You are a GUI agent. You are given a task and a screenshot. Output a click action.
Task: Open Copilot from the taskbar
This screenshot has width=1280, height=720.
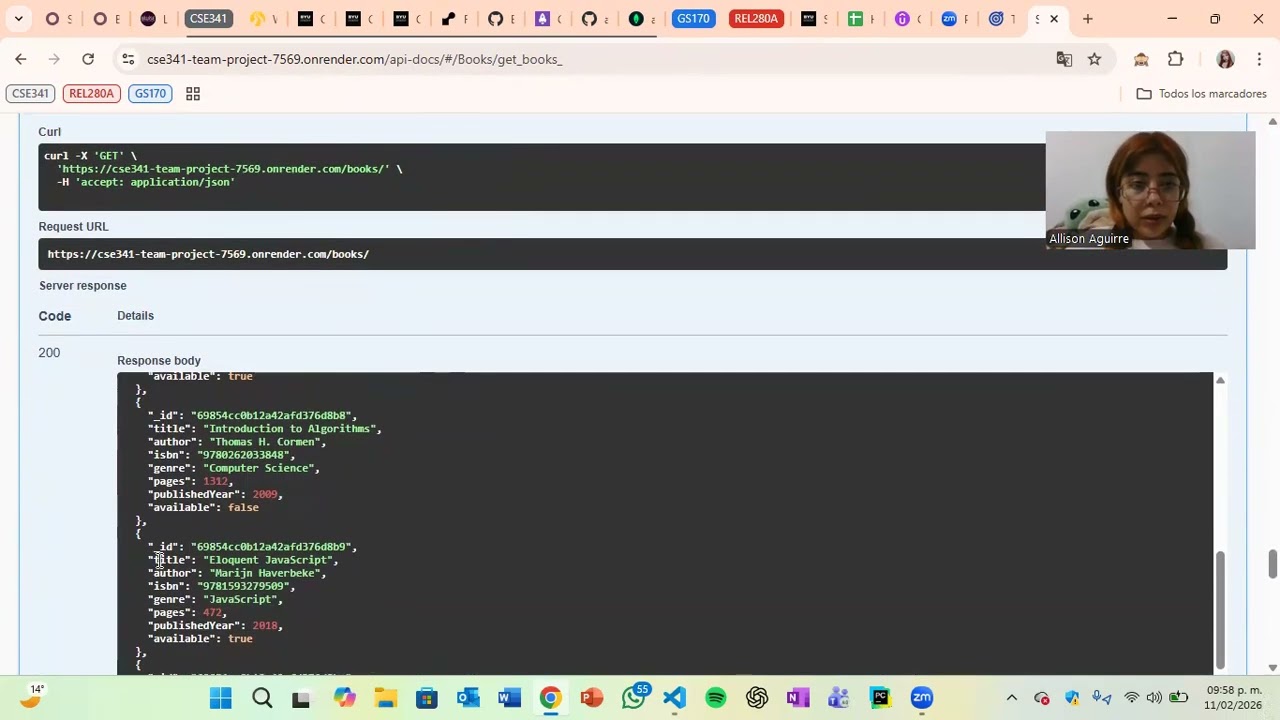pyautogui.click(x=344, y=698)
